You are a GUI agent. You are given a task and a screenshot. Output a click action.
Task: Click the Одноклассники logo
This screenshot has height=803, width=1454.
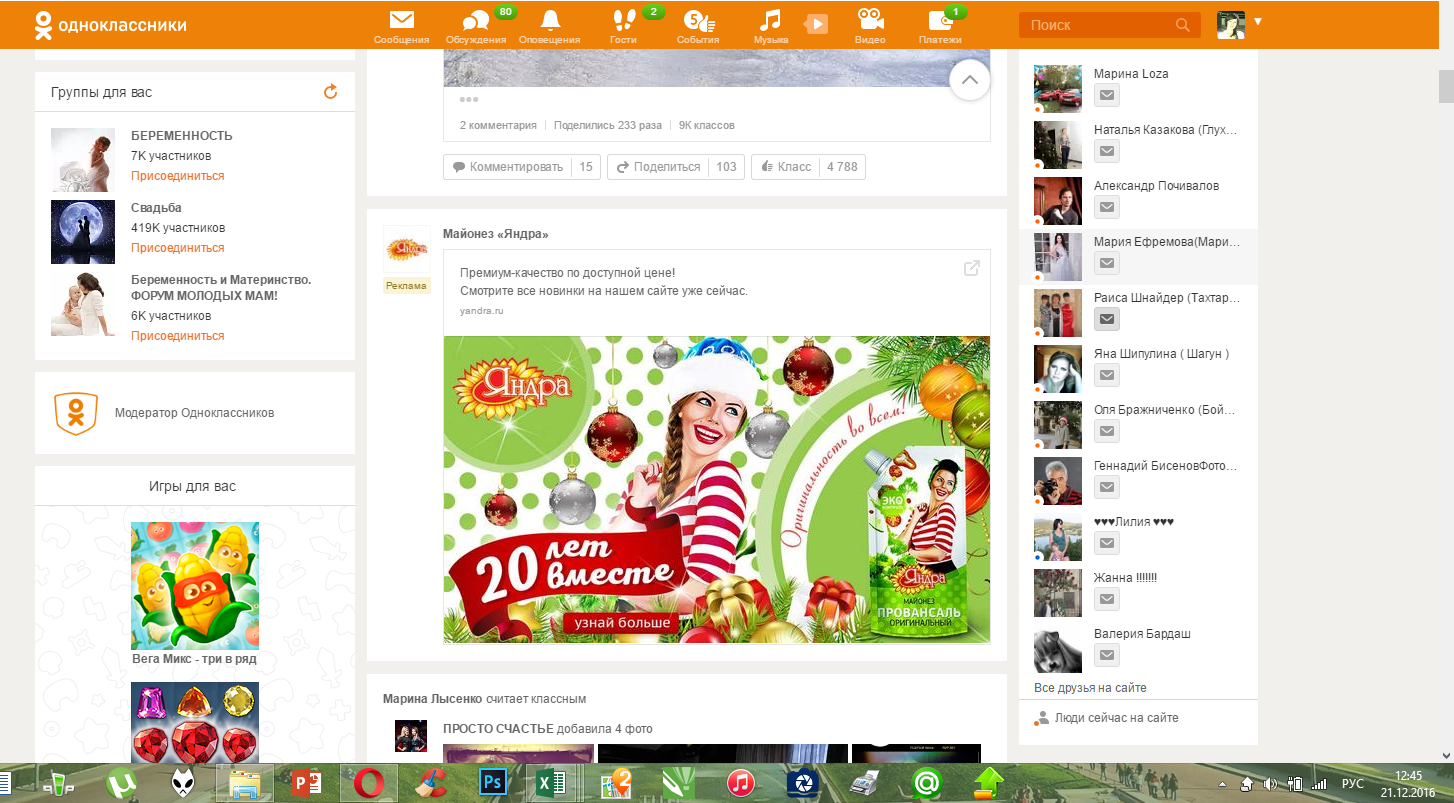tap(110, 25)
